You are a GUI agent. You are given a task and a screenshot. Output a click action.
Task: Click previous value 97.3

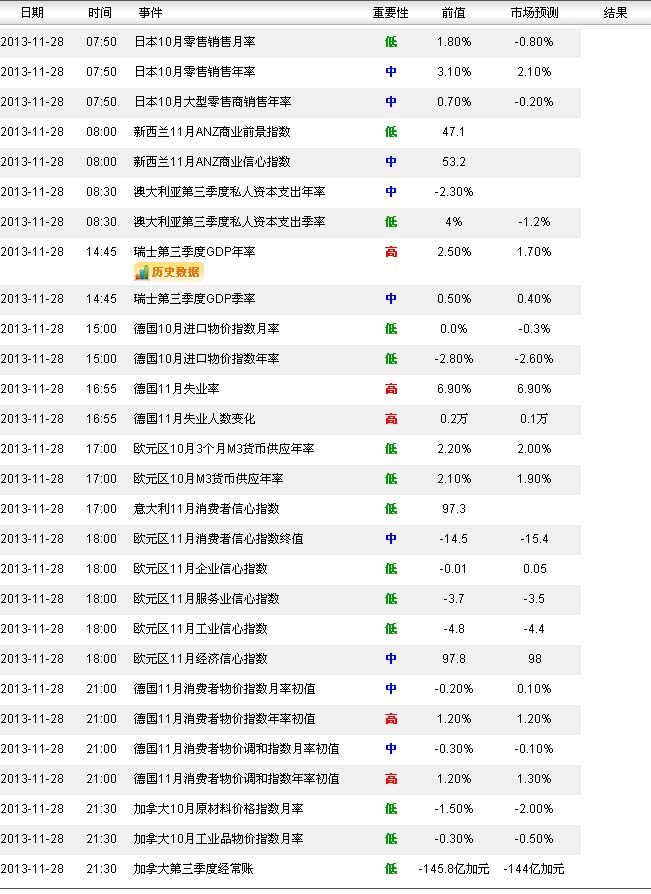[x=454, y=509]
